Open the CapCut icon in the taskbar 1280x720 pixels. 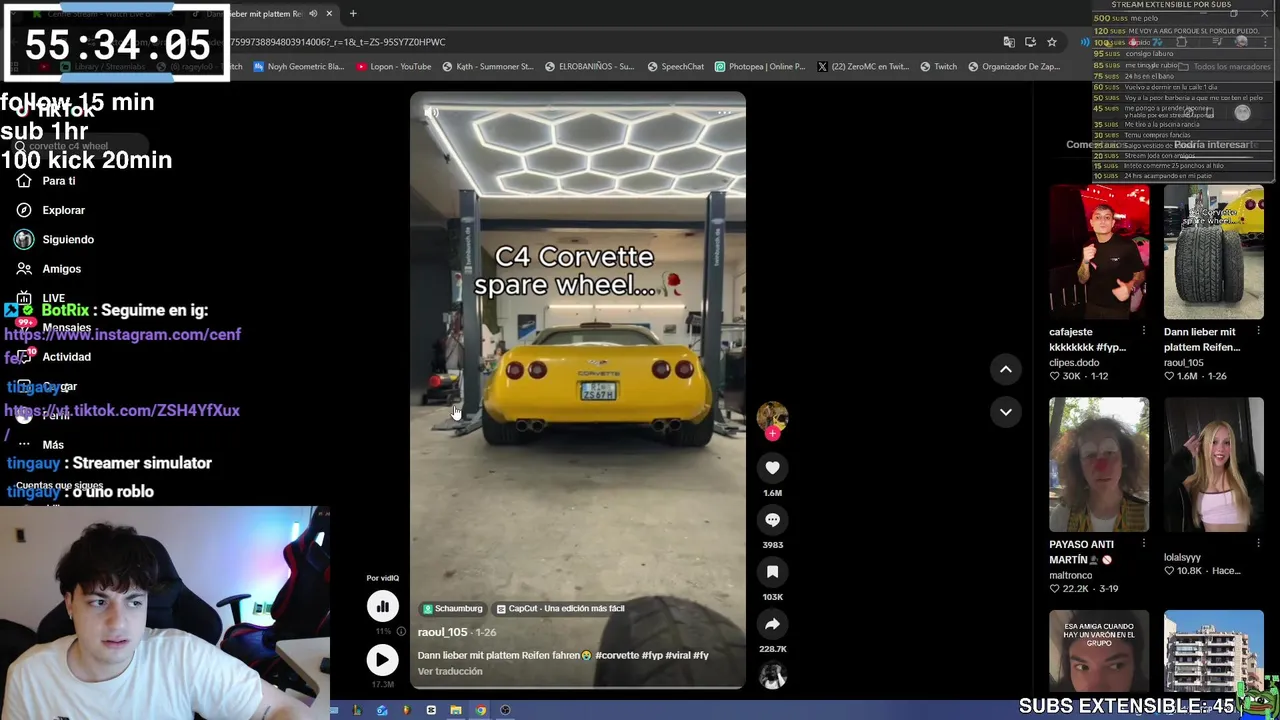(431, 710)
